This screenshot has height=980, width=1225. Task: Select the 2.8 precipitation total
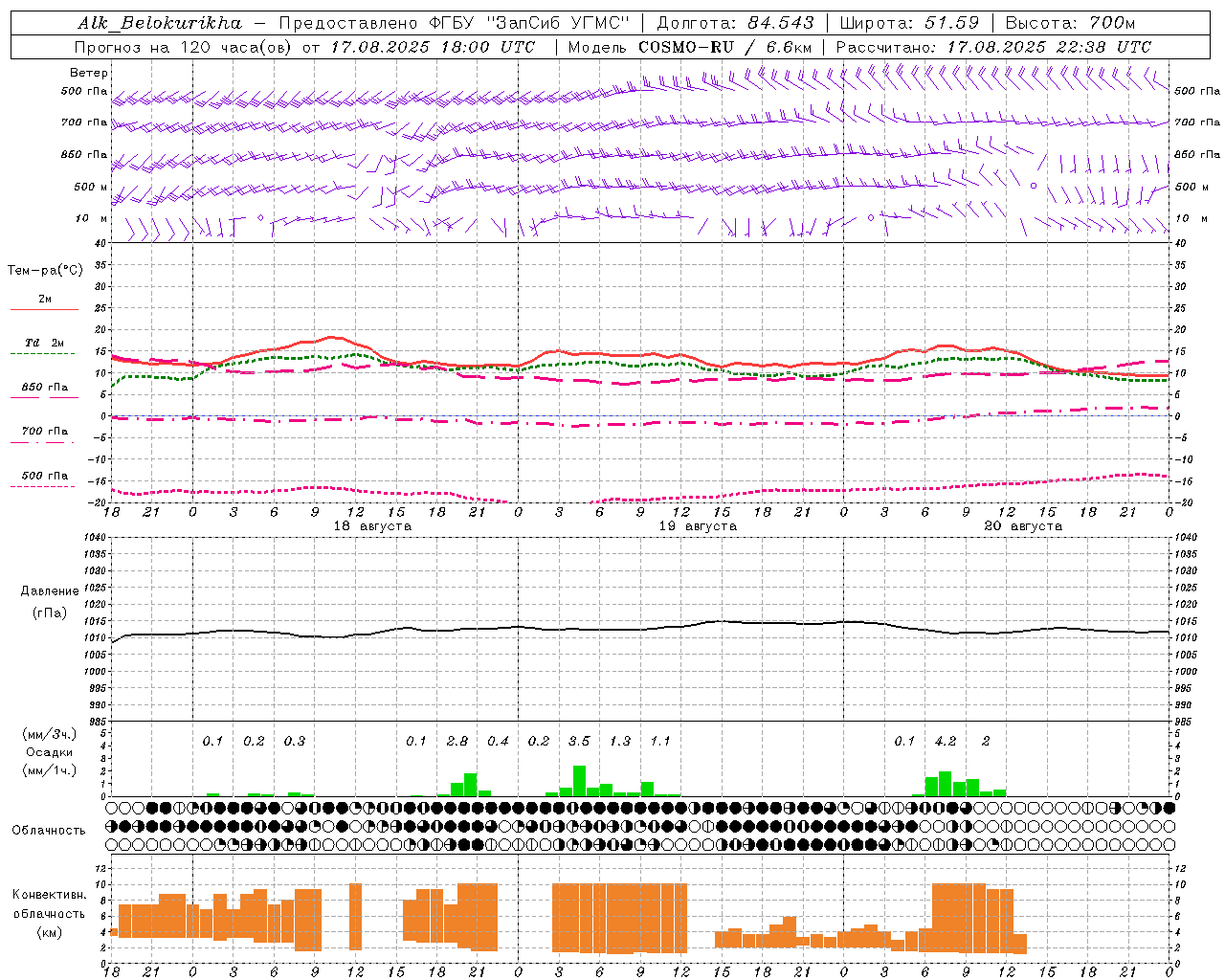click(x=457, y=741)
